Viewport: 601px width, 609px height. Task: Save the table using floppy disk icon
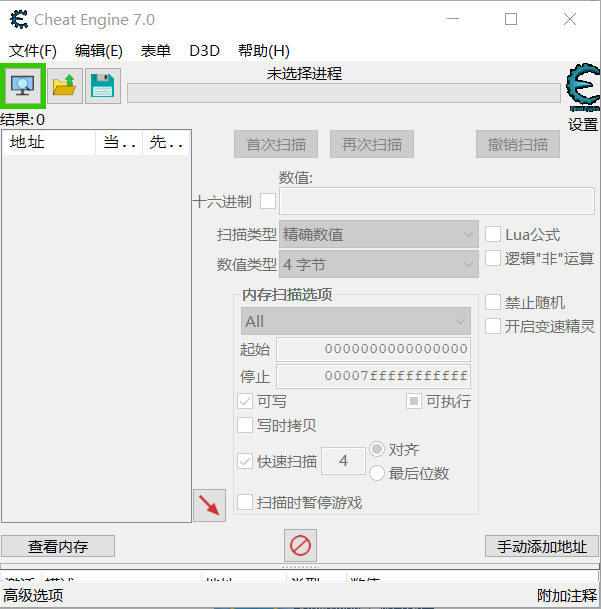pos(103,86)
